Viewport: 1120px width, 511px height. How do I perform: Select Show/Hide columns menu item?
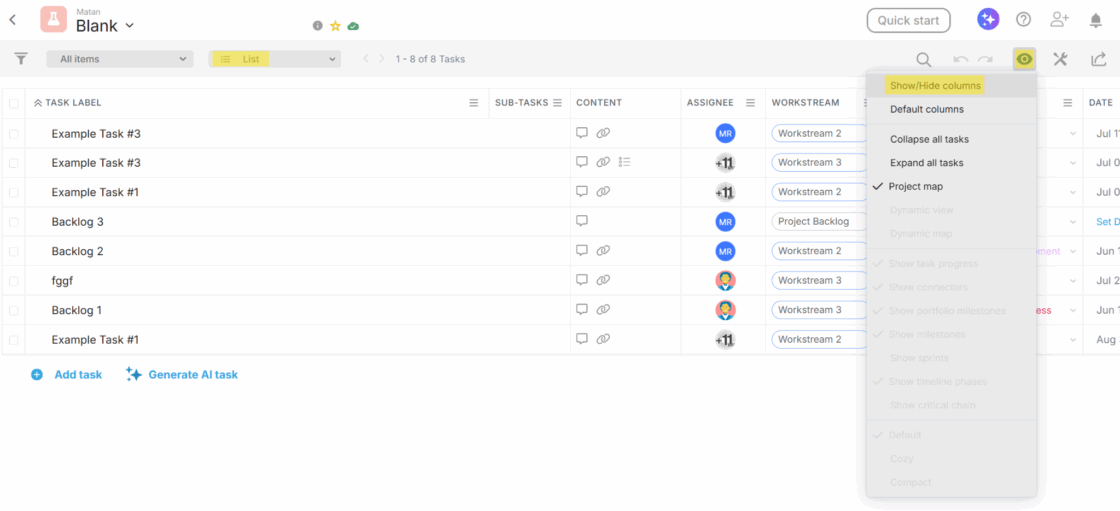point(935,86)
